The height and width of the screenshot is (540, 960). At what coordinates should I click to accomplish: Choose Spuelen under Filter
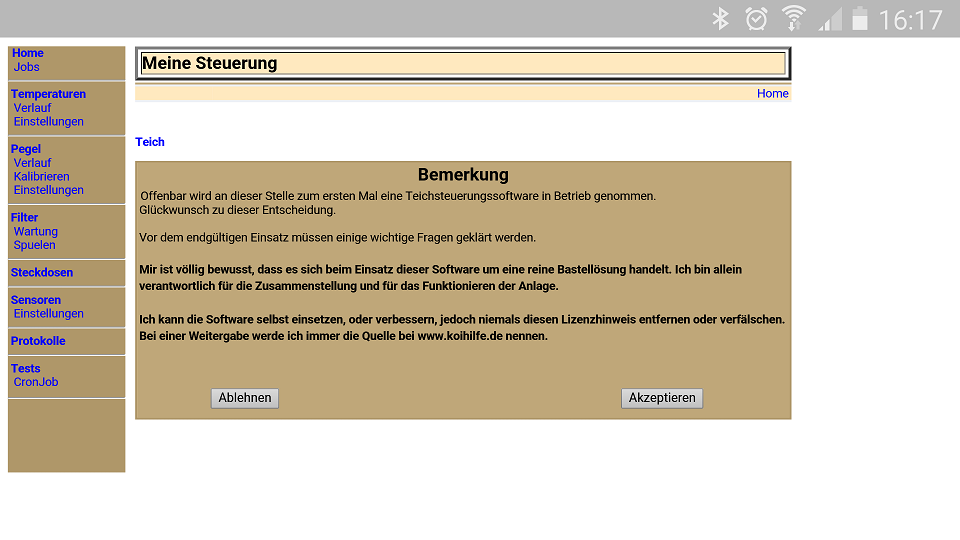35,245
